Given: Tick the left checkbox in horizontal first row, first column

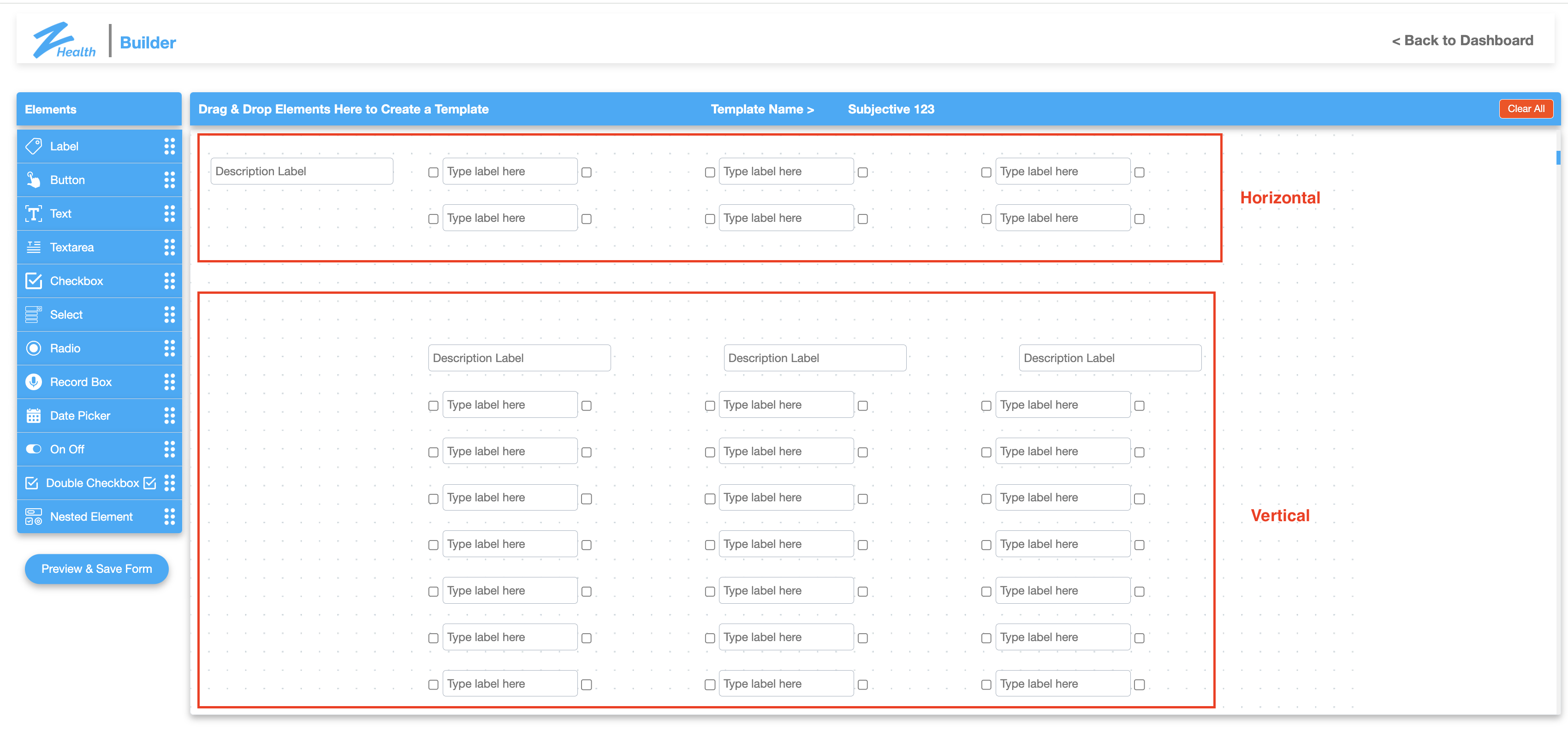Looking at the screenshot, I should (x=433, y=172).
